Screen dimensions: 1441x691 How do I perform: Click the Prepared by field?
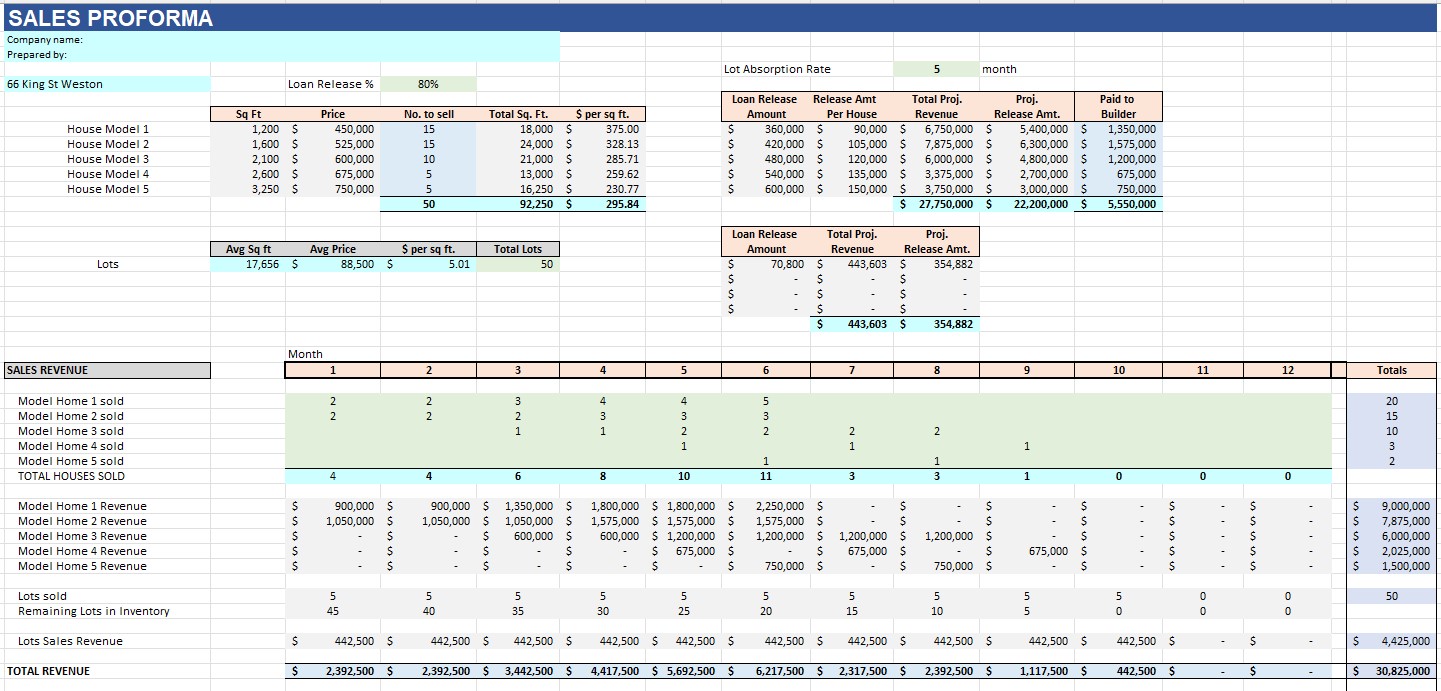281,55
